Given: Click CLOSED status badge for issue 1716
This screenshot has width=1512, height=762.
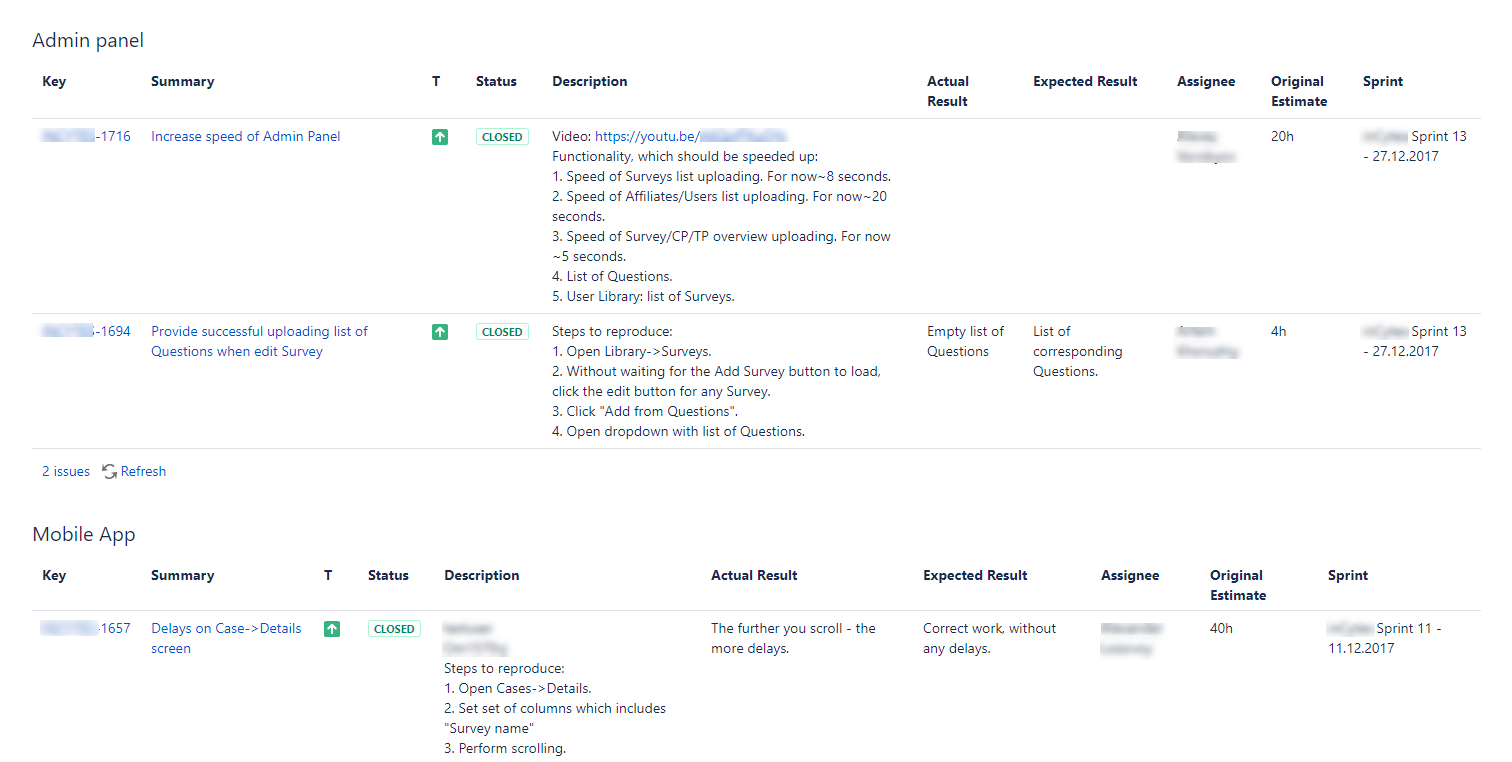Looking at the screenshot, I should click(502, 137).
